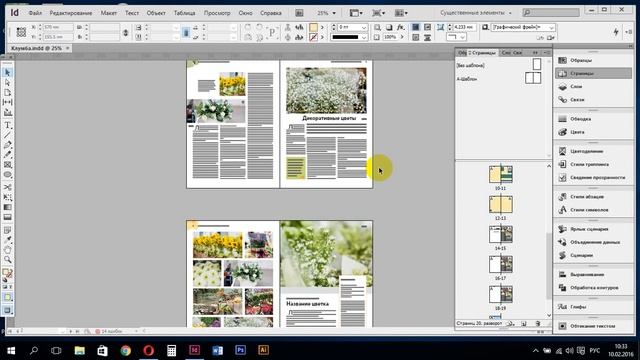Screen dimensions: 640x360
Task: Select the A-Шаблон master page thumbnail
Action: 533,78
